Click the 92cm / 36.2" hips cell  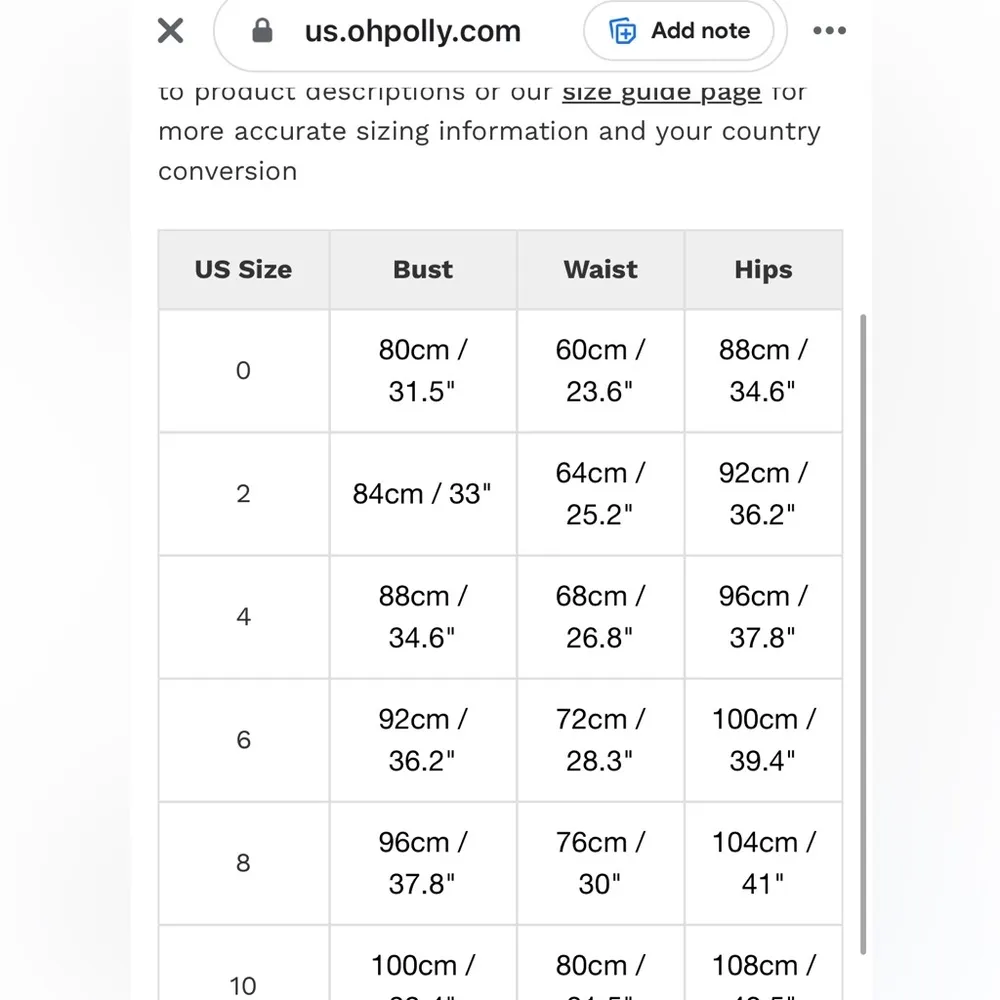pos(763,494)
